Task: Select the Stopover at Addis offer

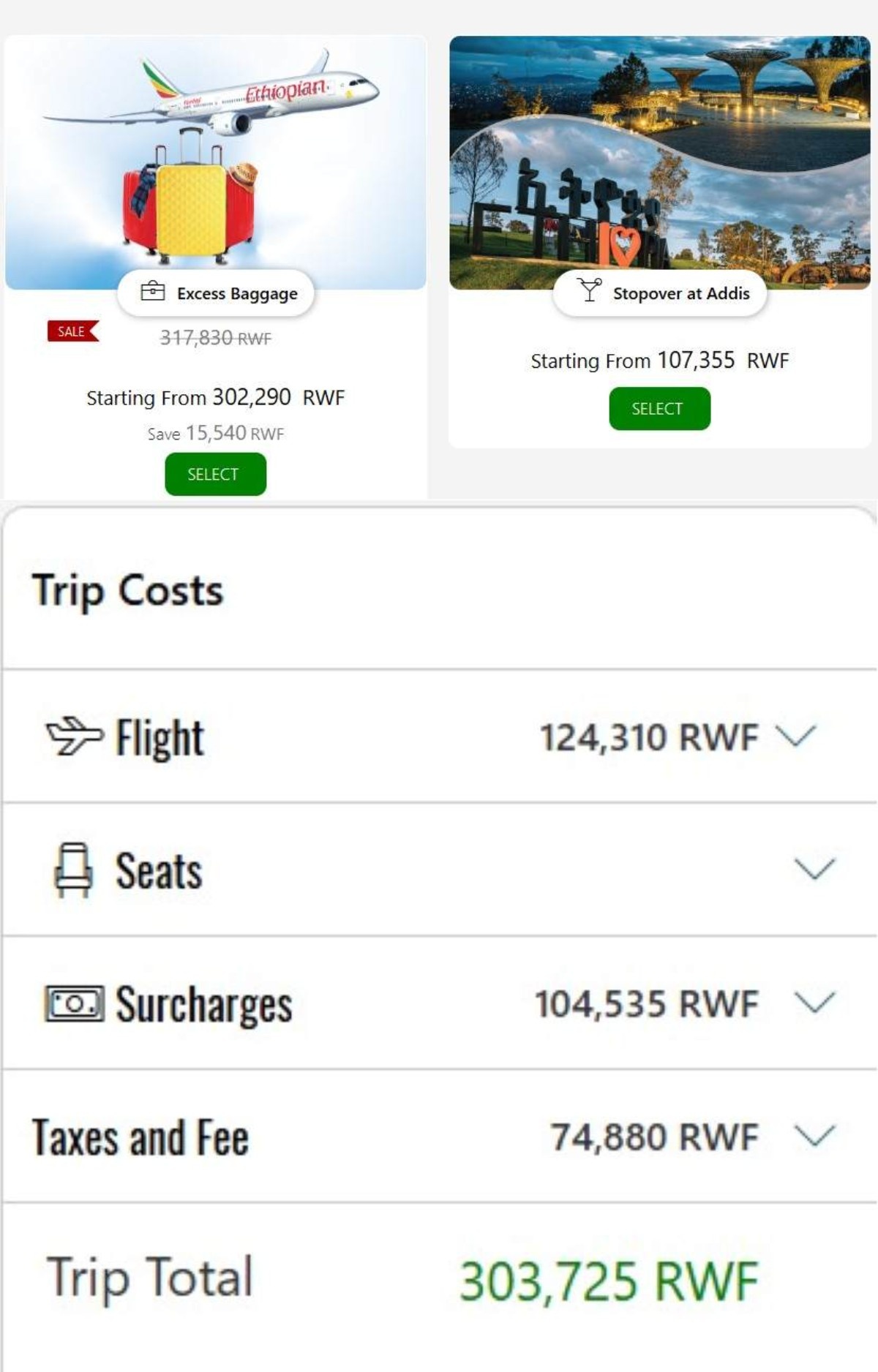Action: [x=659, y=408]
